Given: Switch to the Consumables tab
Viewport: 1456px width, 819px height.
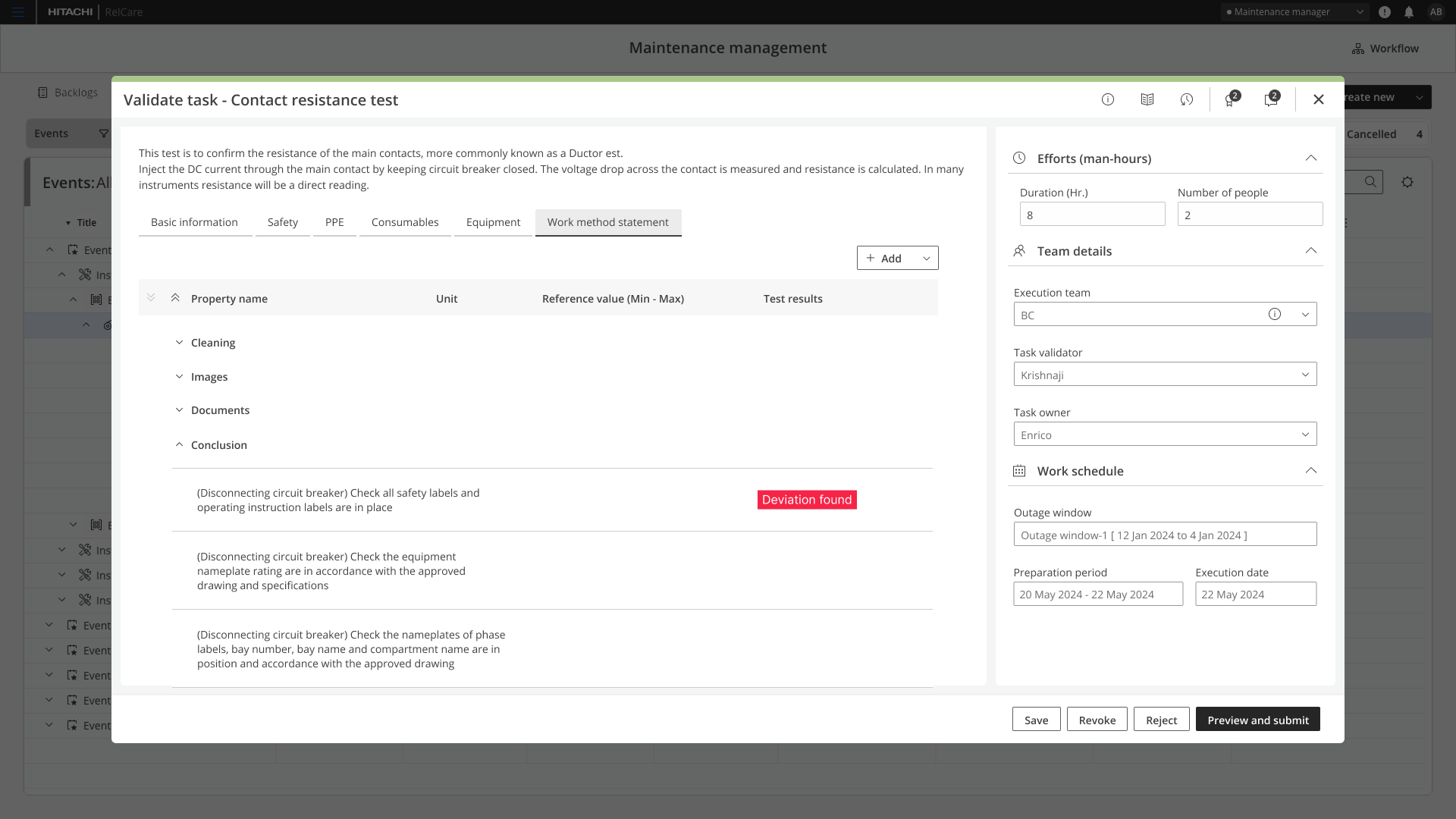Looking at the screenshot, I should point(405,222).
